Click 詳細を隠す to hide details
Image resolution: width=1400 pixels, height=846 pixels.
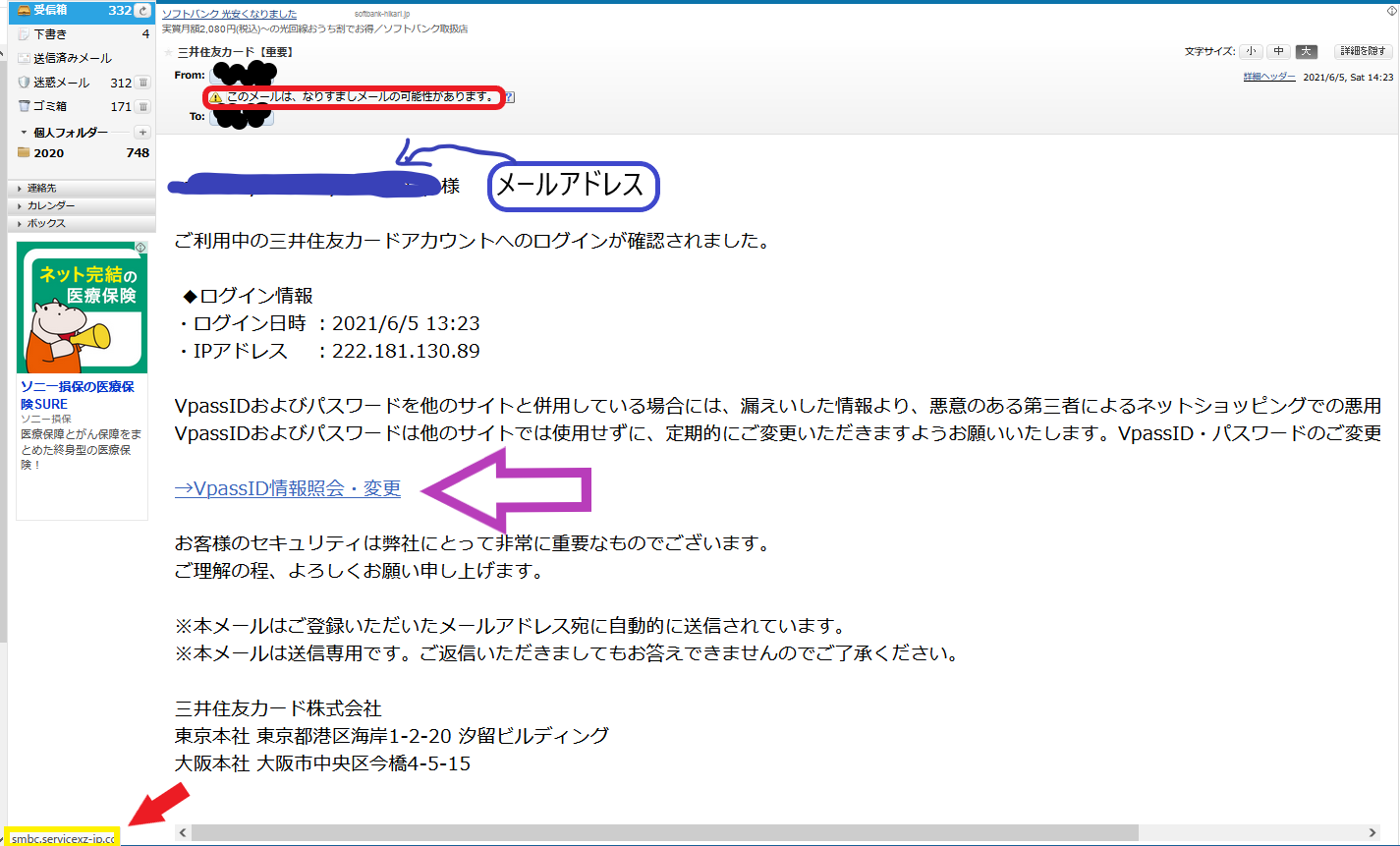coord(1363,51)
